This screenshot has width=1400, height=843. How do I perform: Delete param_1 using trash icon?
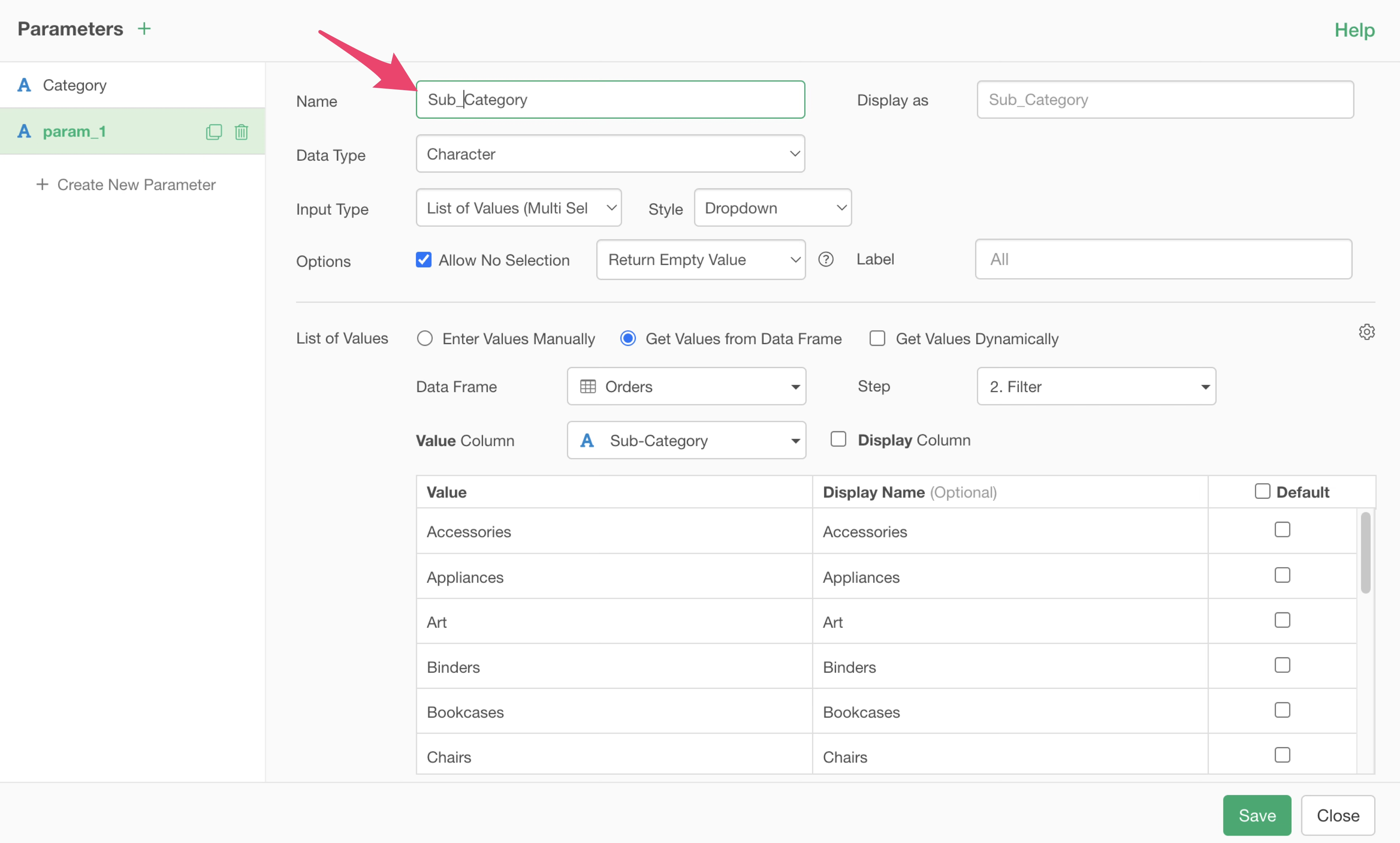pyautogui.click(x=242, y=132)
